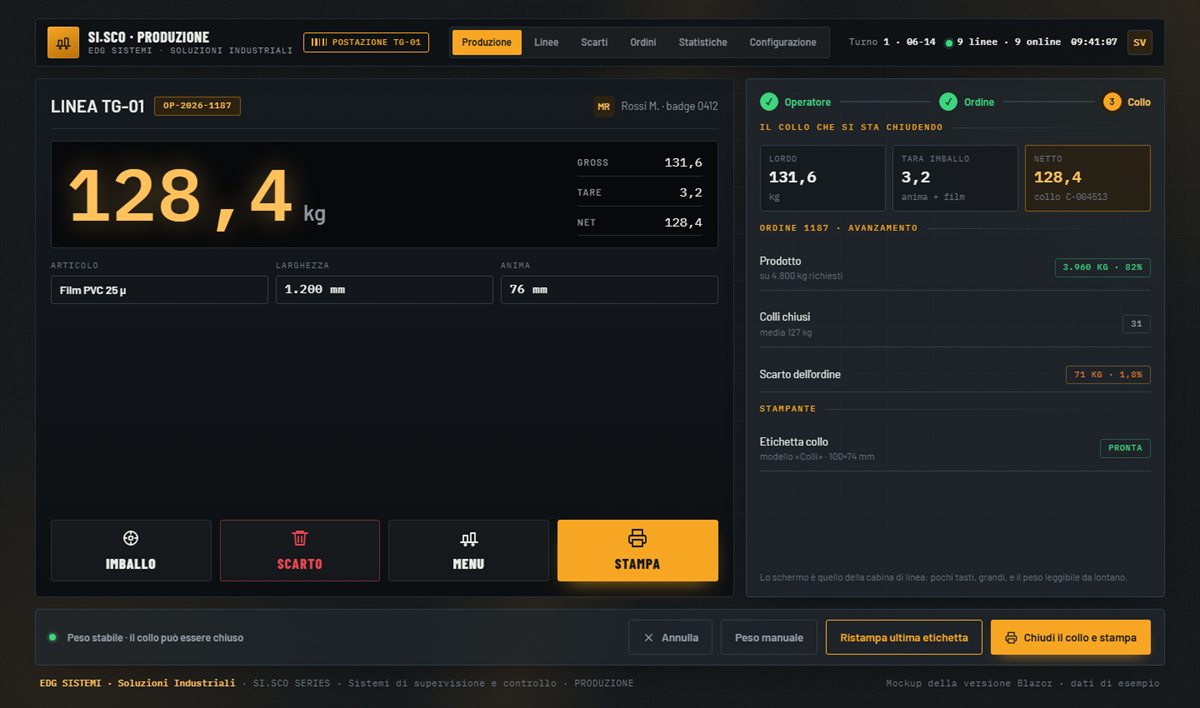Click the green online status dot in header

point(949,43)
